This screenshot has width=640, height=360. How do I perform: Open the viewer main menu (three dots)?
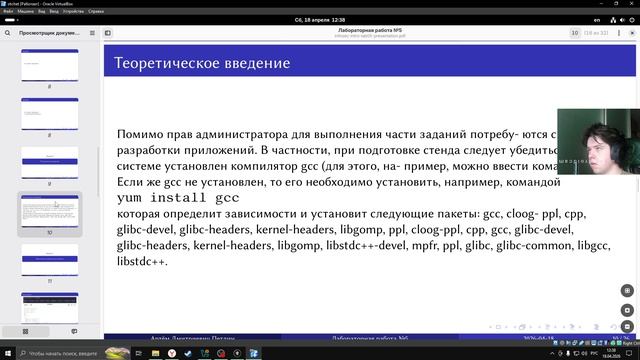click(619, 33)
